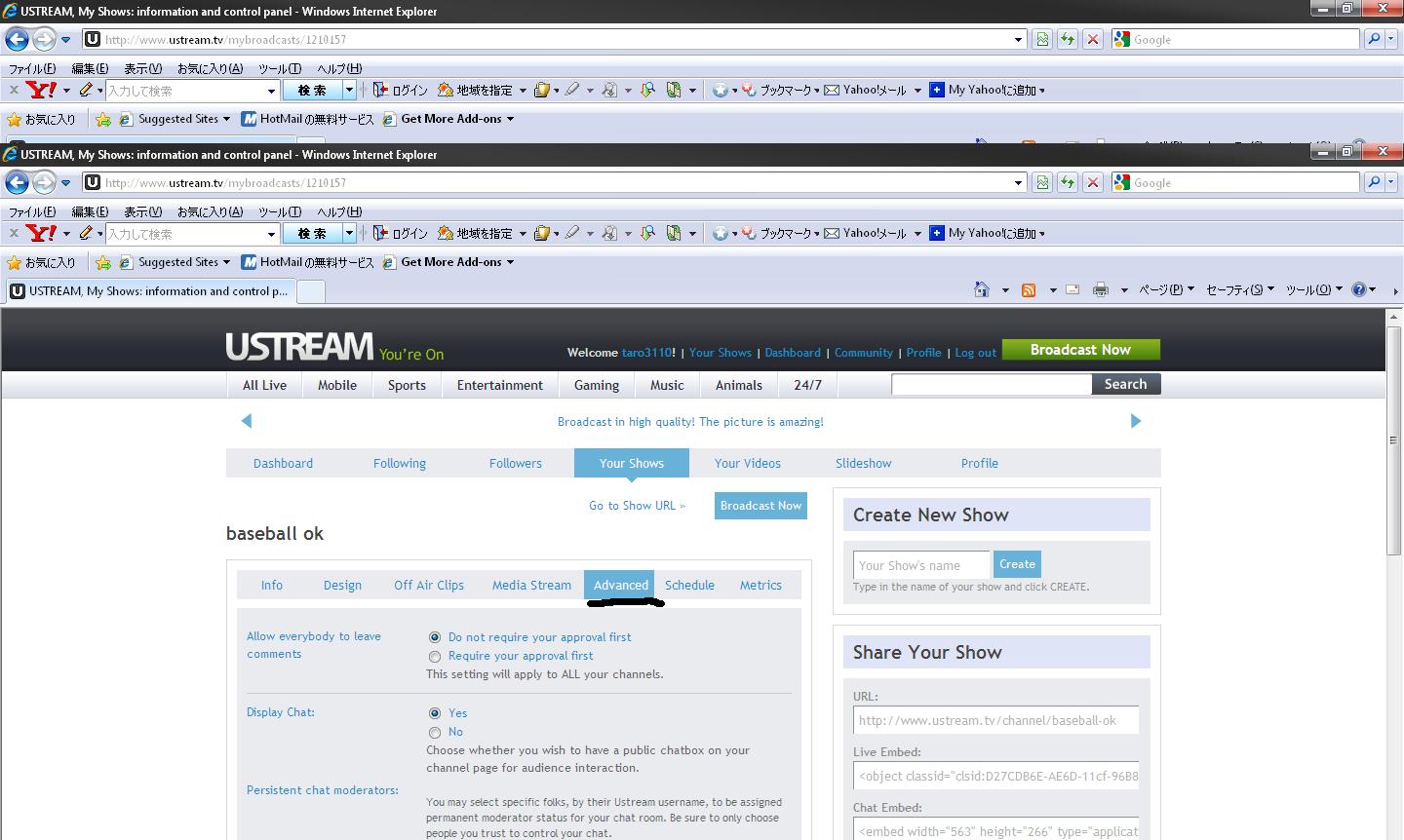Click Your Show's name input field
The height and width of the screenshot is (840, 1404).
(x=922, y=564)
